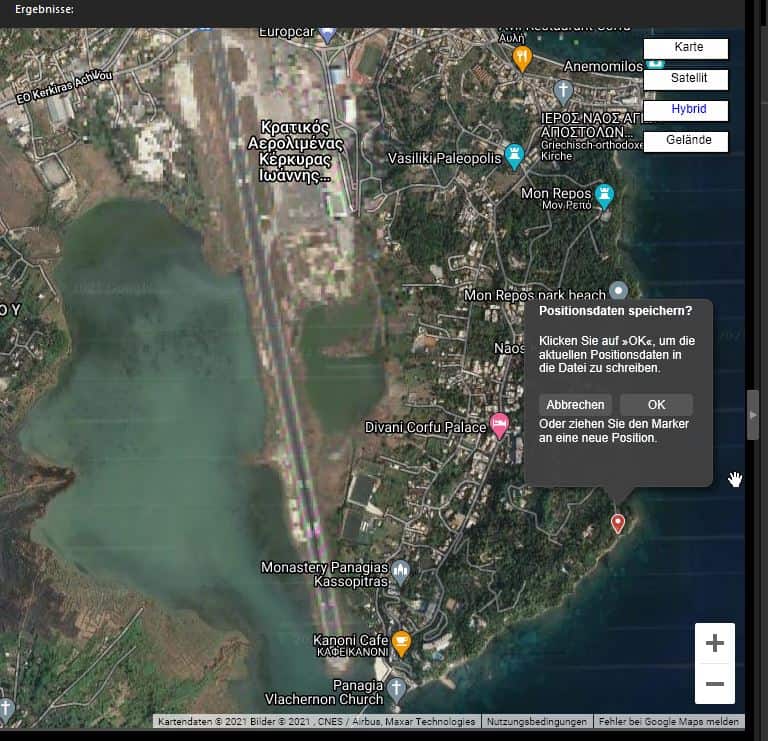Open the Panagia Vlachernon Church pin
768x741 pixels.
coord(396,690)
